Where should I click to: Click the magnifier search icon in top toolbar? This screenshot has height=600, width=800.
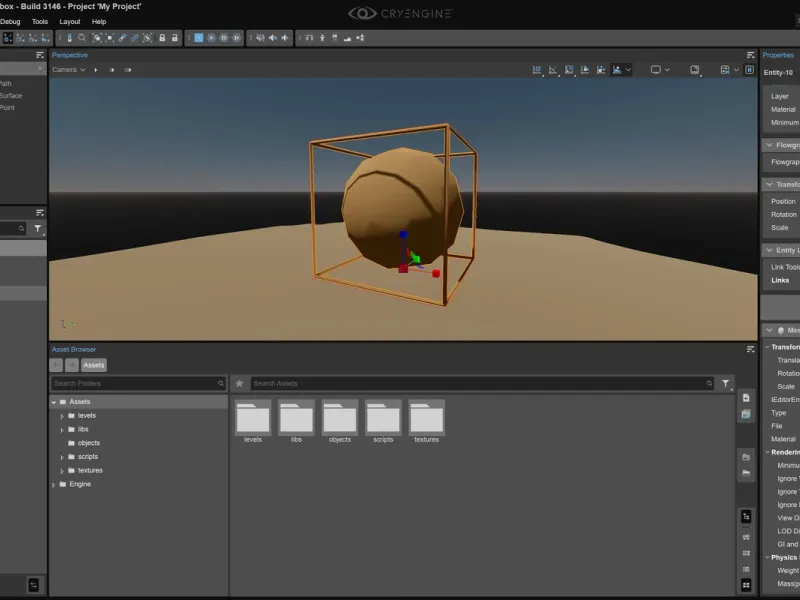pos(82,38)
